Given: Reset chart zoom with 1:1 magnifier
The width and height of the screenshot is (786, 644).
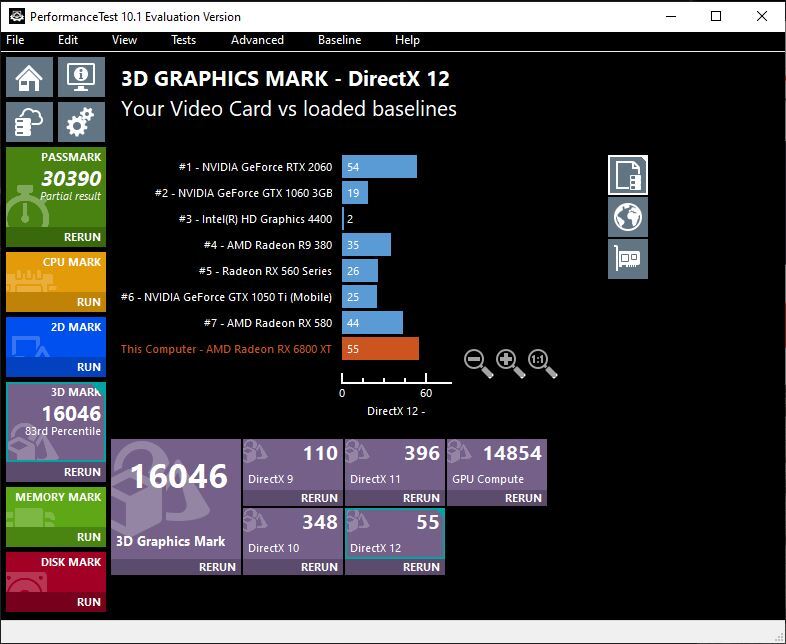Looking at the screenshot, I should pyautogui.click(x=542, y=363).
